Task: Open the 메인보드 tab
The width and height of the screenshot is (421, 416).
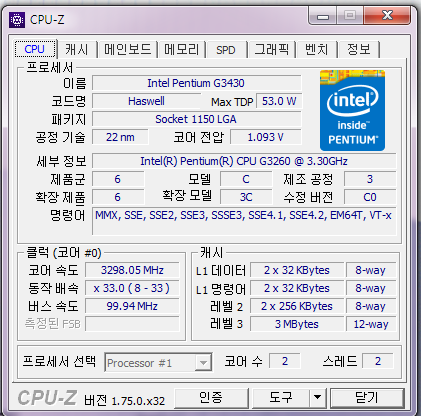Action: point(127,50)
